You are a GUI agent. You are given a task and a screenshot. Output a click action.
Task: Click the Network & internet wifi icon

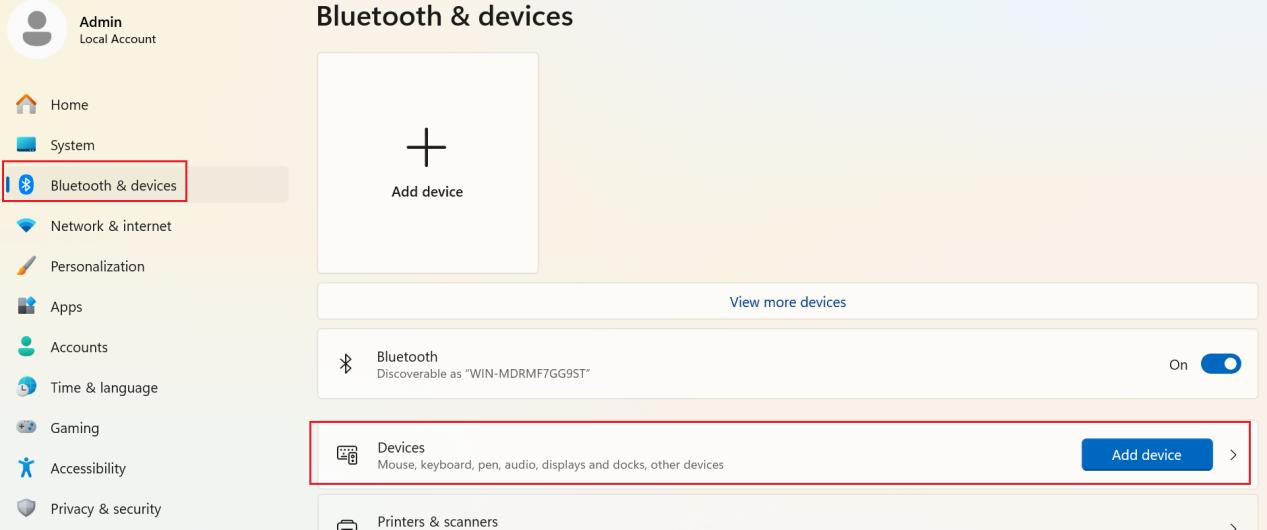click(27, 226)
